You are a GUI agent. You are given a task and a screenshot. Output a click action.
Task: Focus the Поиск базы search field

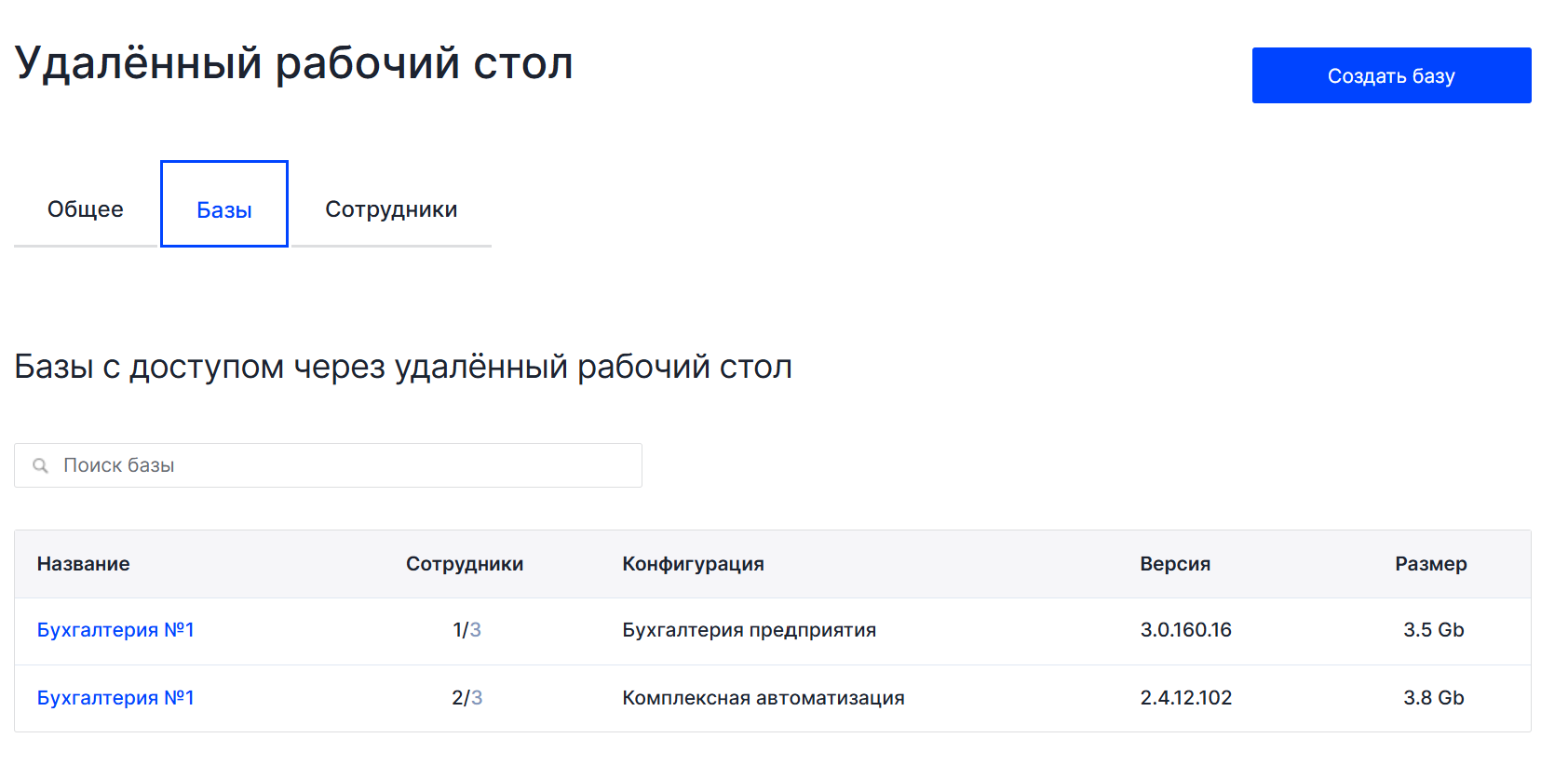click(345, 465)
